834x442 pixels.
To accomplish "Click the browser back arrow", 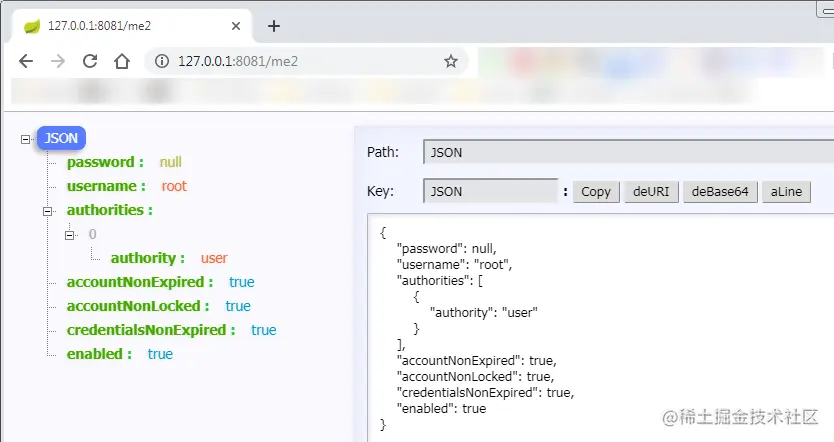I will pos(26,61).
